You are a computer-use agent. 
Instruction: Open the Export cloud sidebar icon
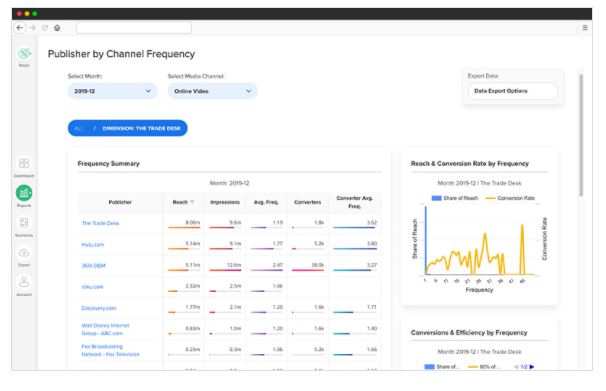click(24, 253)
